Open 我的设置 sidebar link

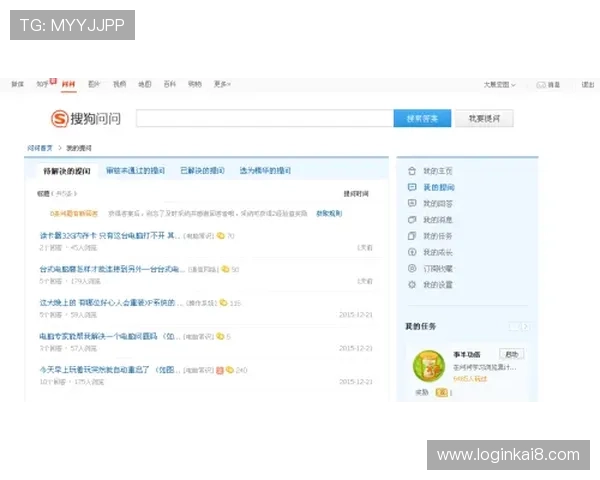coord(437,285)
